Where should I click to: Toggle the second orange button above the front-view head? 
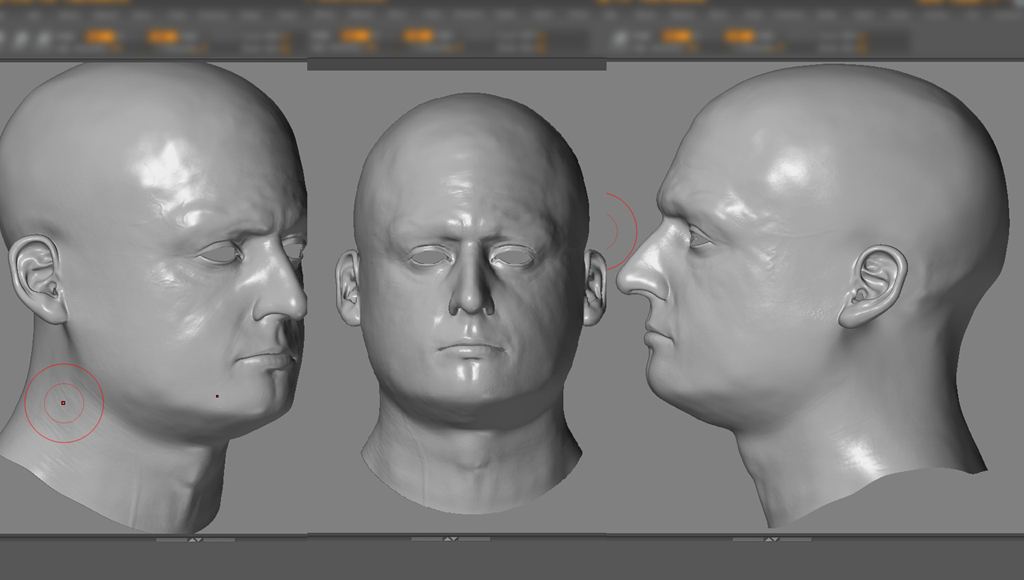point(418,36)
